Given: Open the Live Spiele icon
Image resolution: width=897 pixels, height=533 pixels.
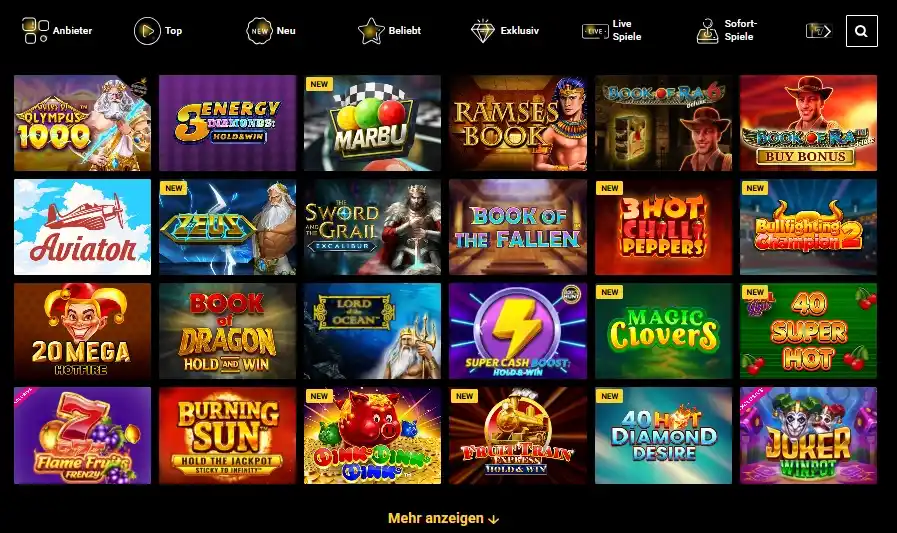Looking at the screenshot, I should coord(595,31).
